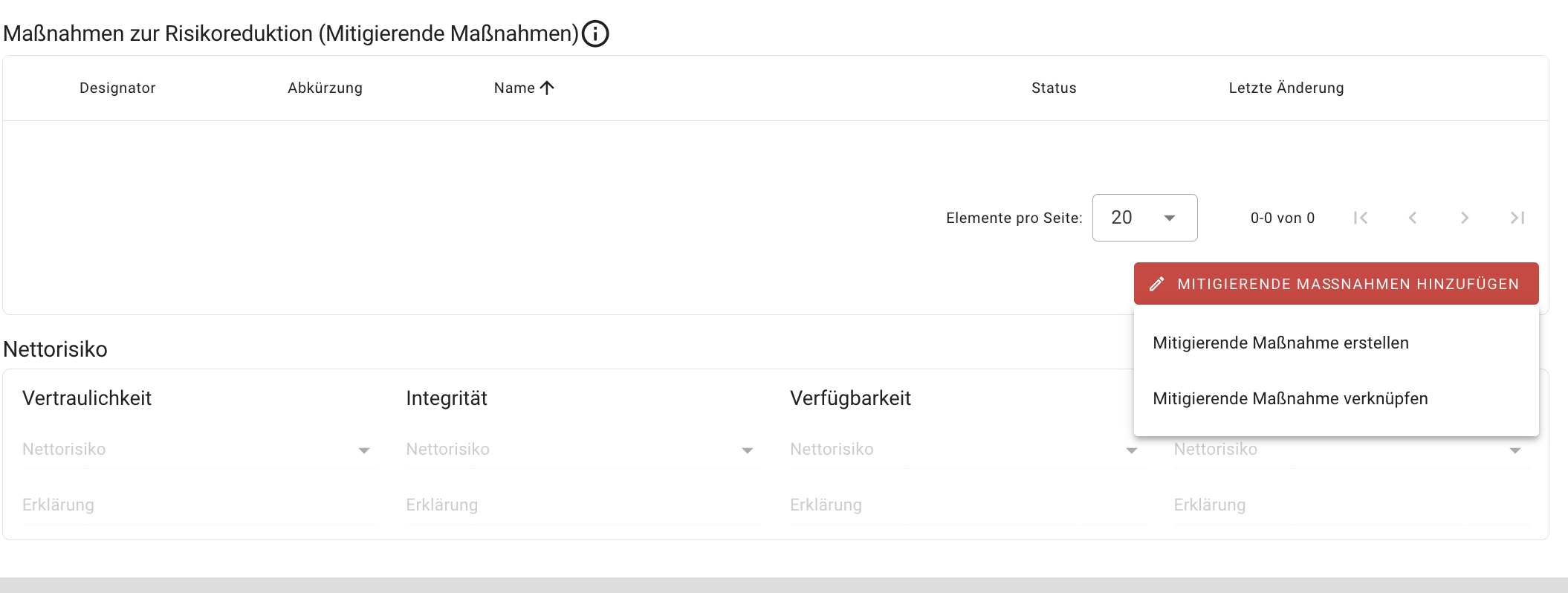Screen dimensions: 1568x593
Task: Open the rightmost Nettorisiko dropdown
Action: click(1515, 450)
